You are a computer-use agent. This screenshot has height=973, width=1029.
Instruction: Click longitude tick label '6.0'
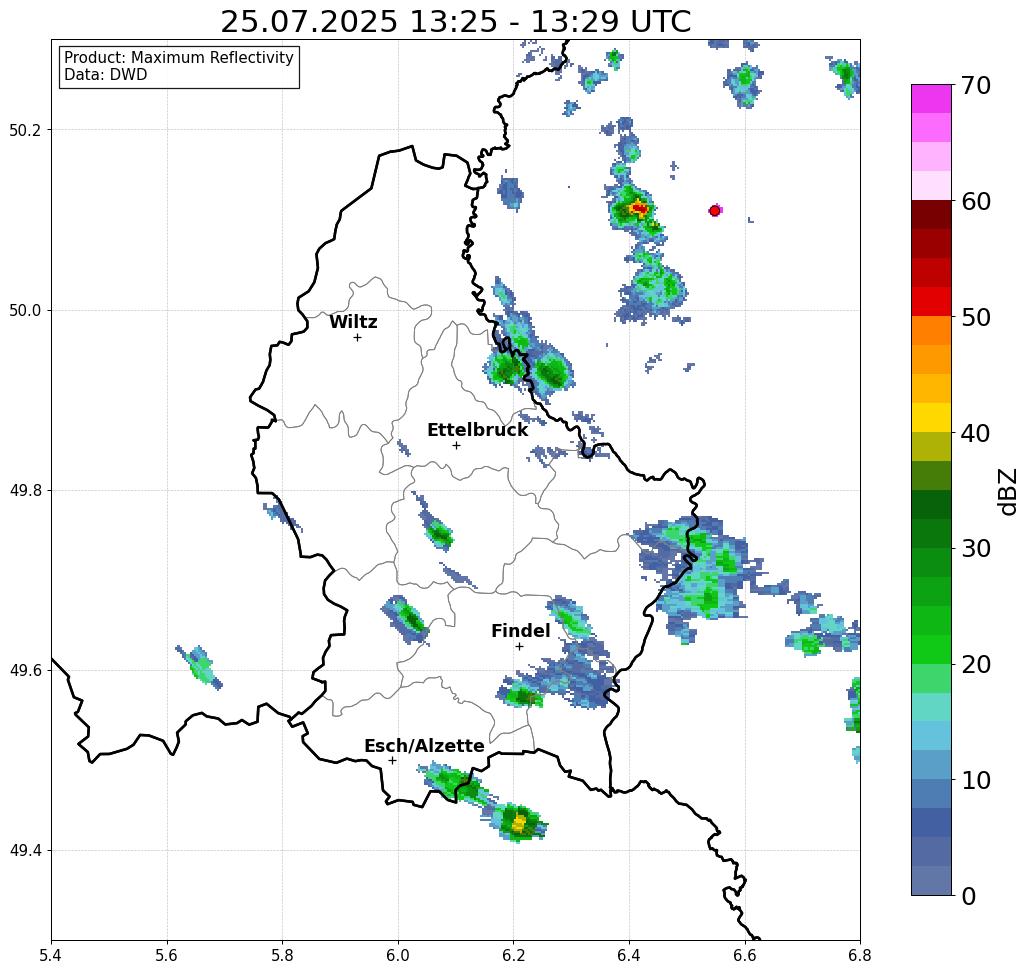pos(398,955)
